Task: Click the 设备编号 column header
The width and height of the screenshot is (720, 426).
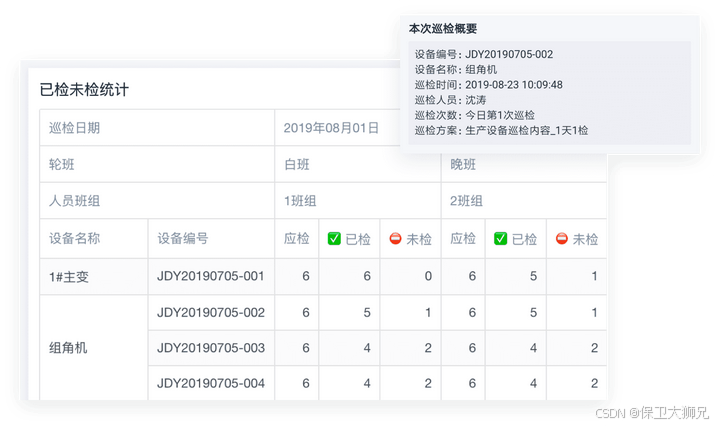Action: click(x=183, y=238)
